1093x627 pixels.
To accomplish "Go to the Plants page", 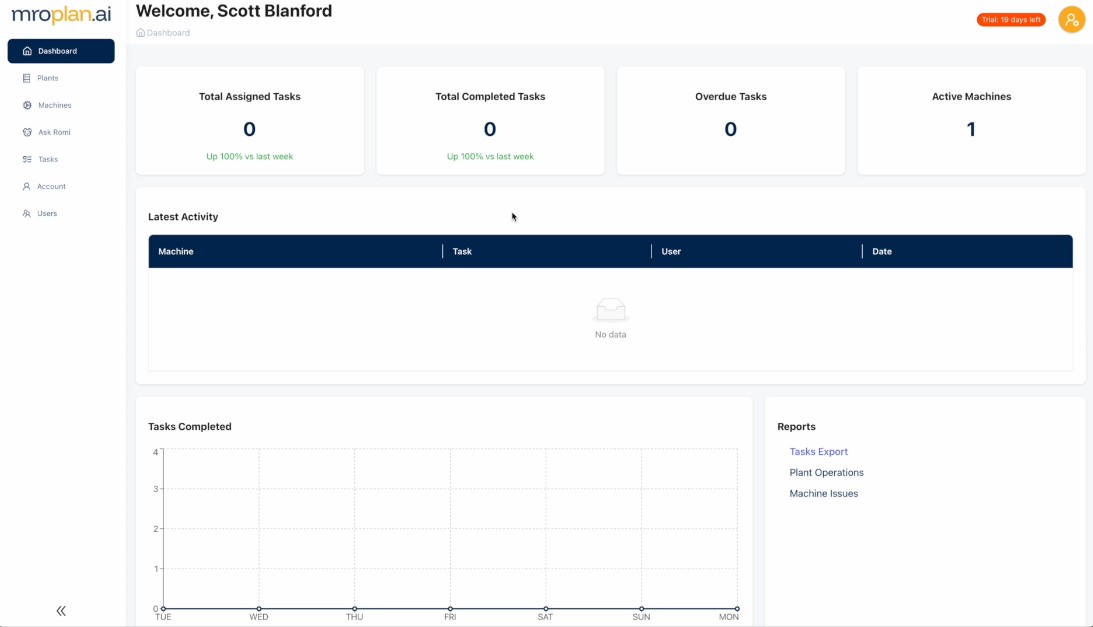I will click(61, 78).
